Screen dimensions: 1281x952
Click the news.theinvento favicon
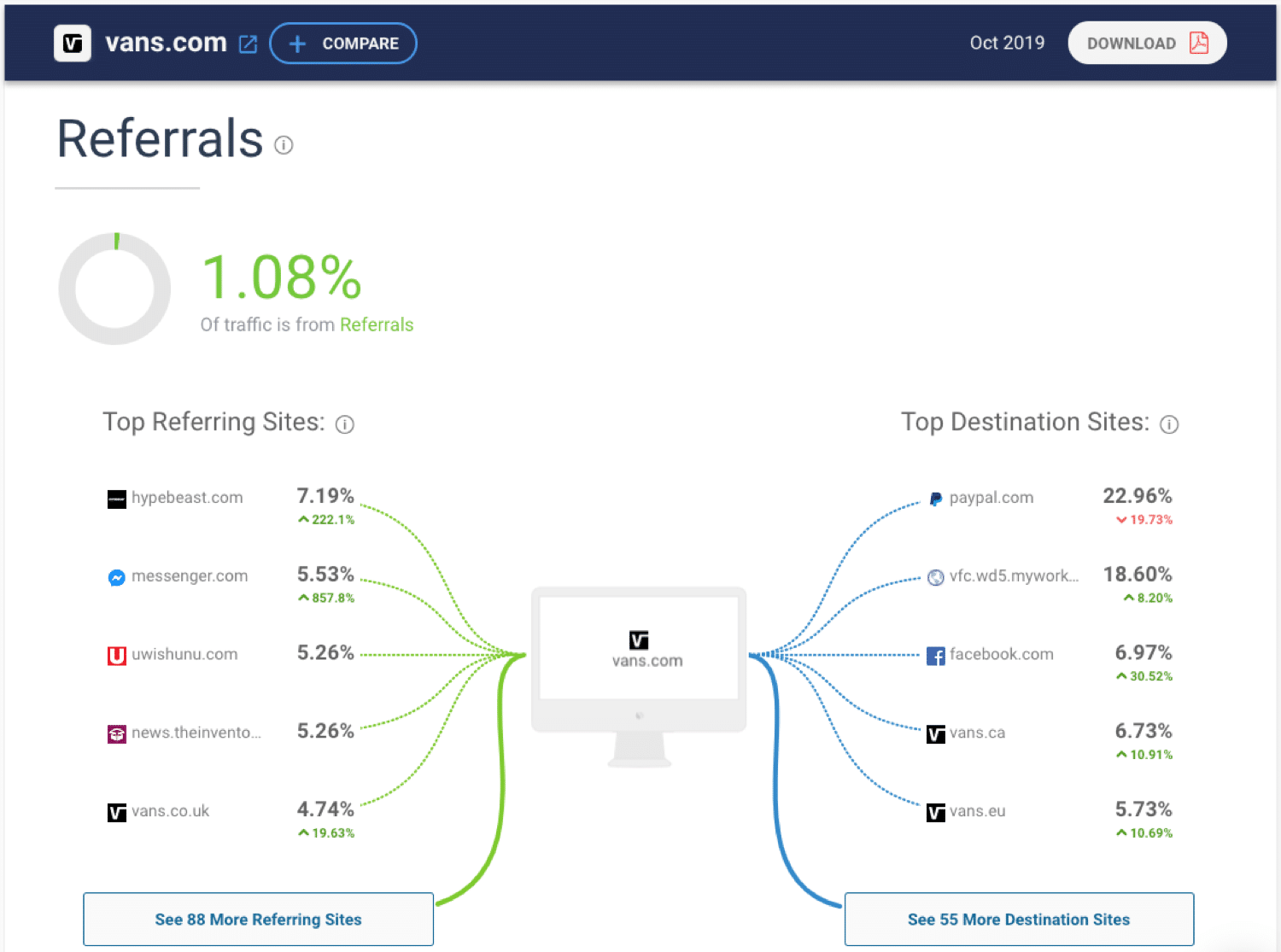[116, 733]
